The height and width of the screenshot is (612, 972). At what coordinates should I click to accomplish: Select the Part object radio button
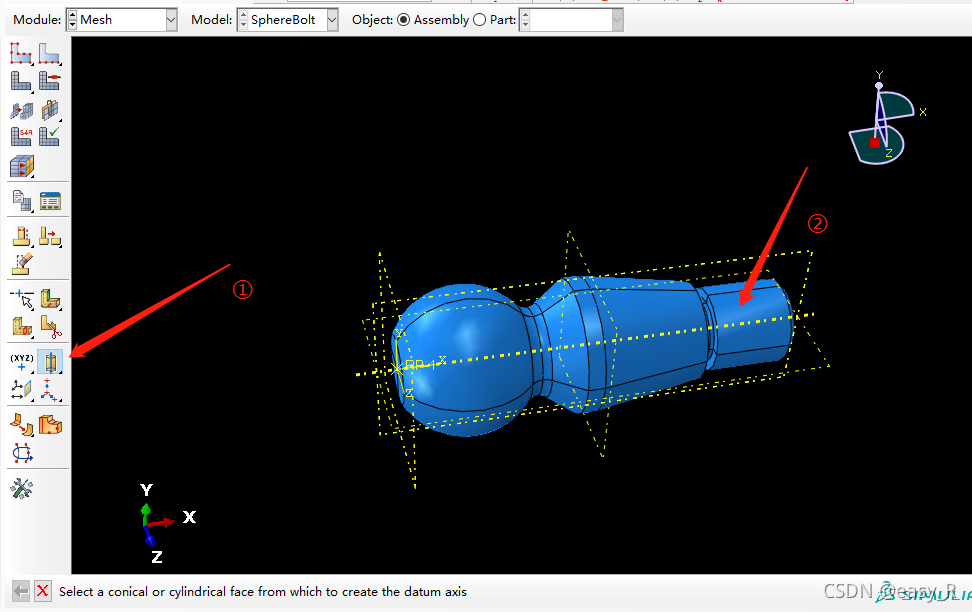click(x=479, y=20)
